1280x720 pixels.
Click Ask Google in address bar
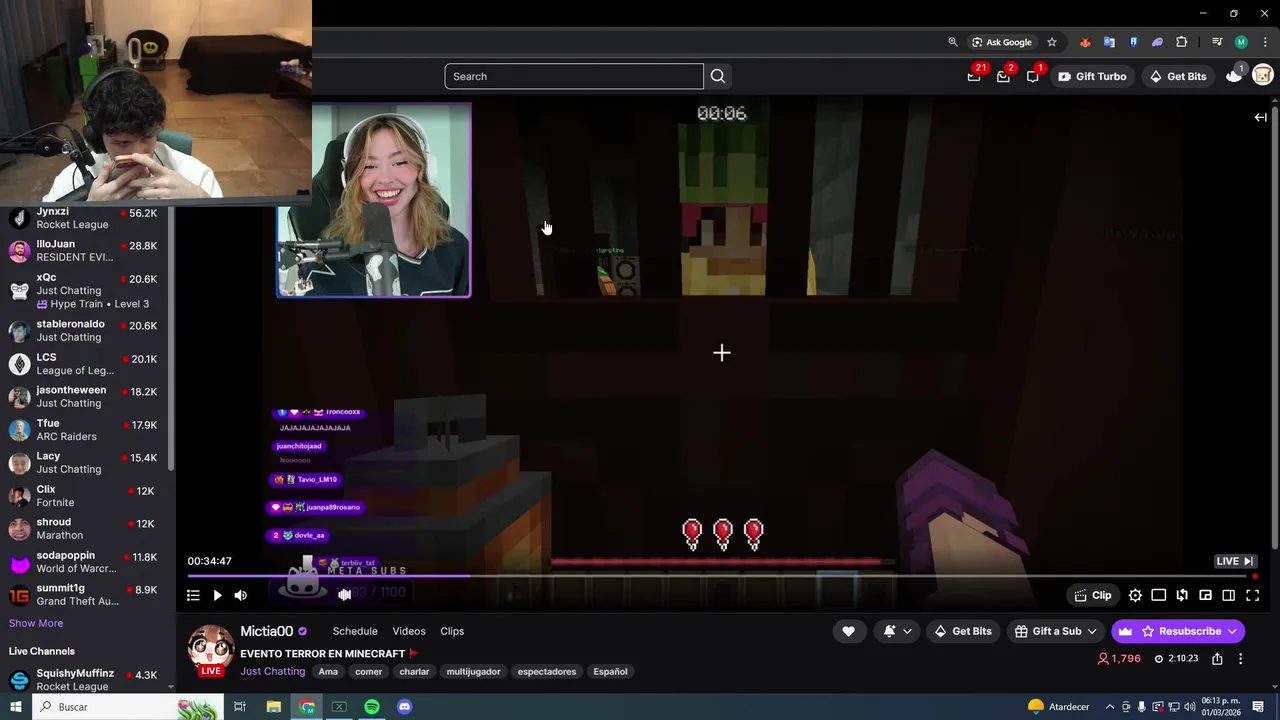[x=1001, y=42]
